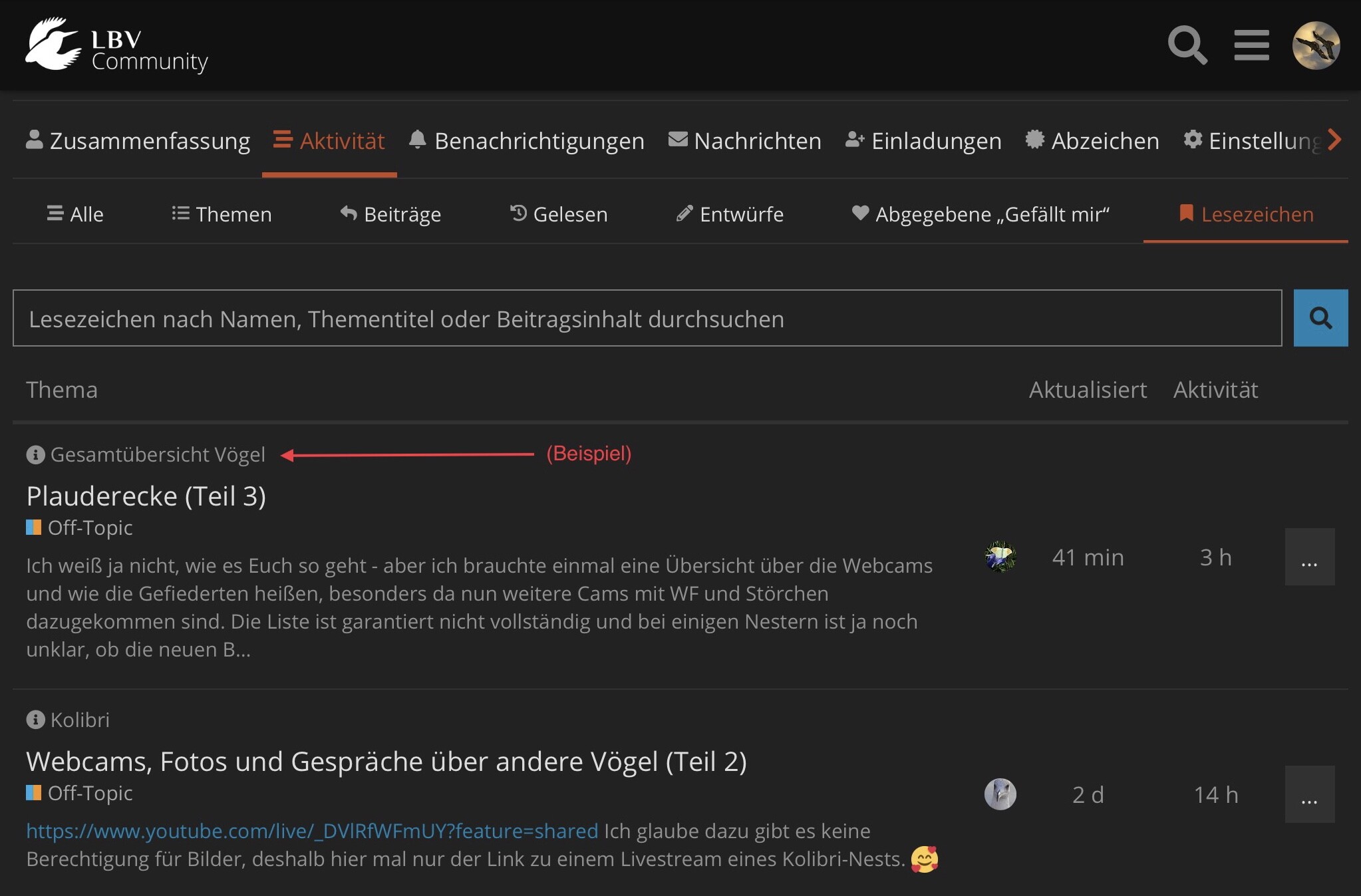Select the Entwürfe sub-tab
Viewport: 1361px width, 896px height.
730,214
